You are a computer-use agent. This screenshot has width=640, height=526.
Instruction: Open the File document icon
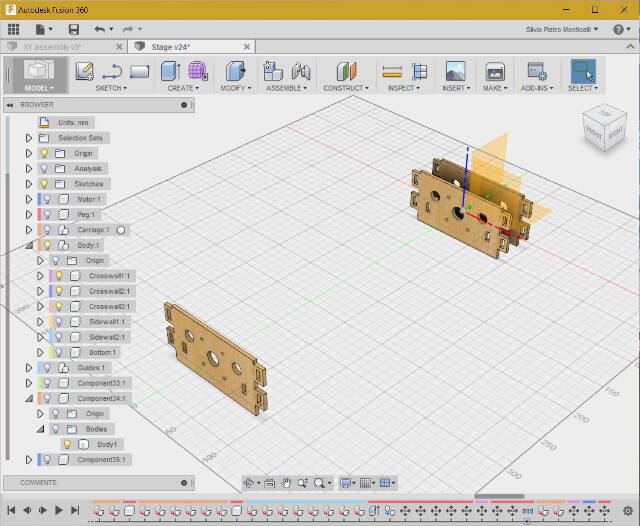[40, 29]
